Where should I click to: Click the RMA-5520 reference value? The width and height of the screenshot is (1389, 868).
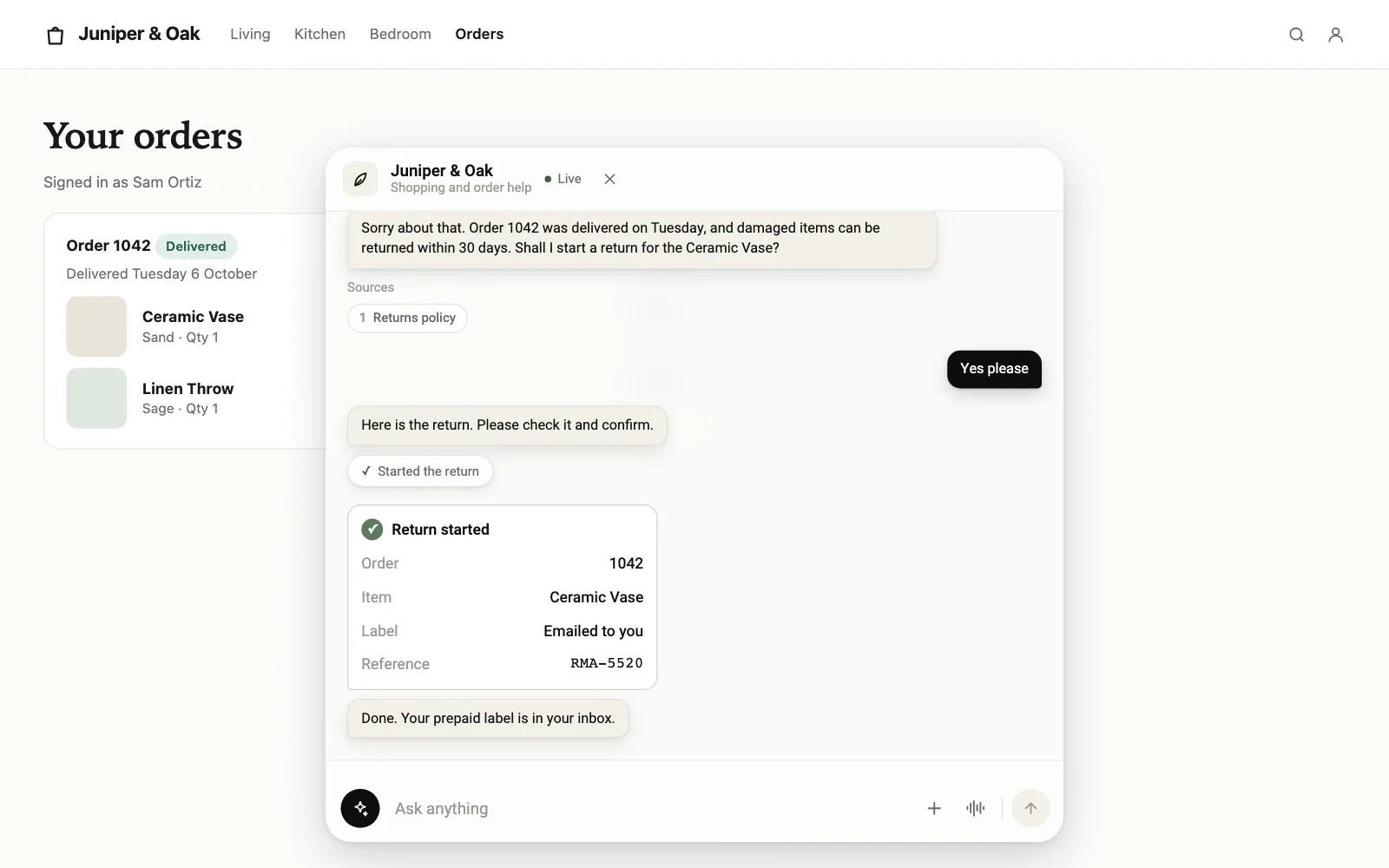(x=607, y=663)
